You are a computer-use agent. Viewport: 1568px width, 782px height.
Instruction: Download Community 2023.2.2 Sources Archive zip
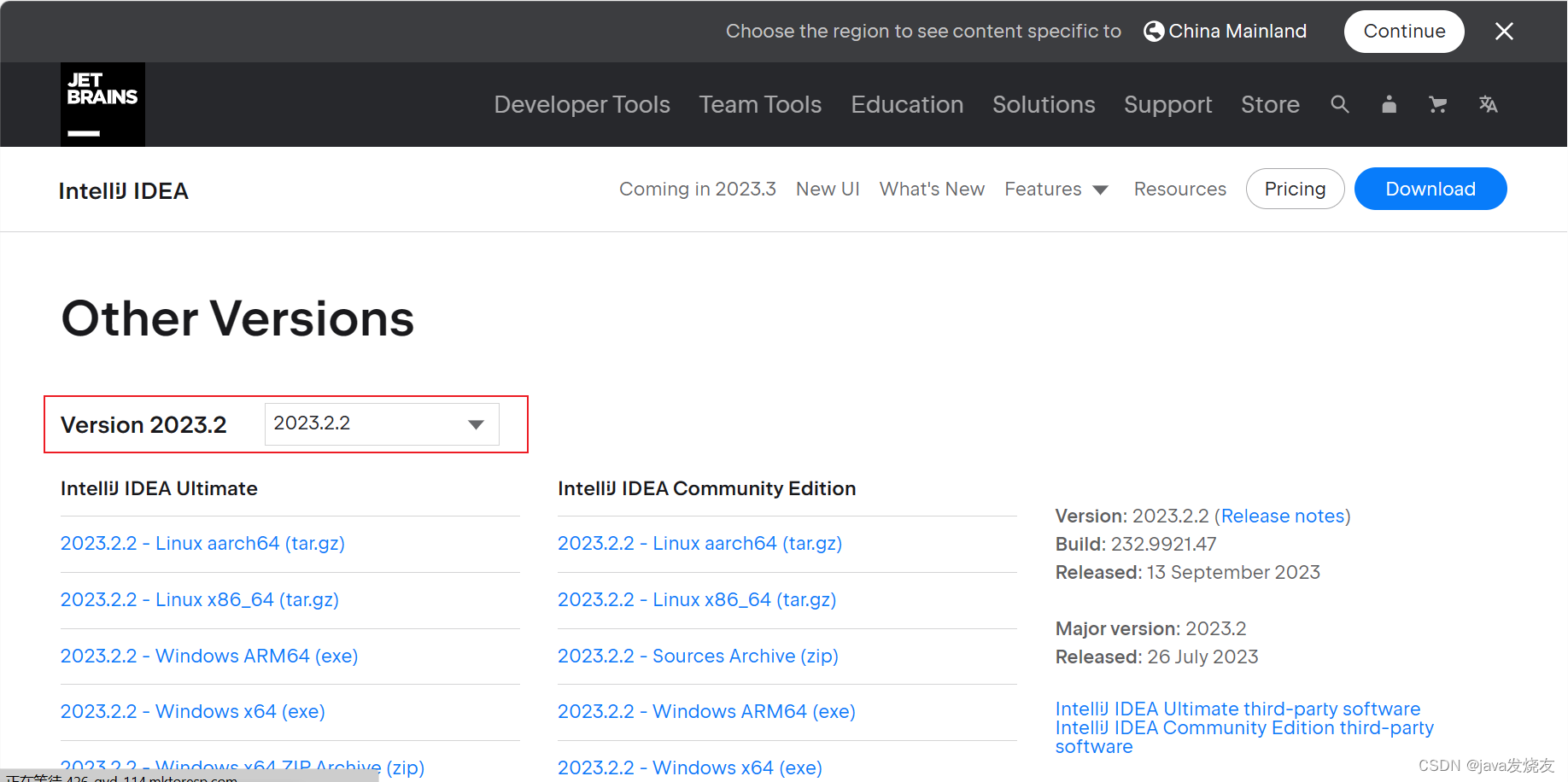pos(698,656)
